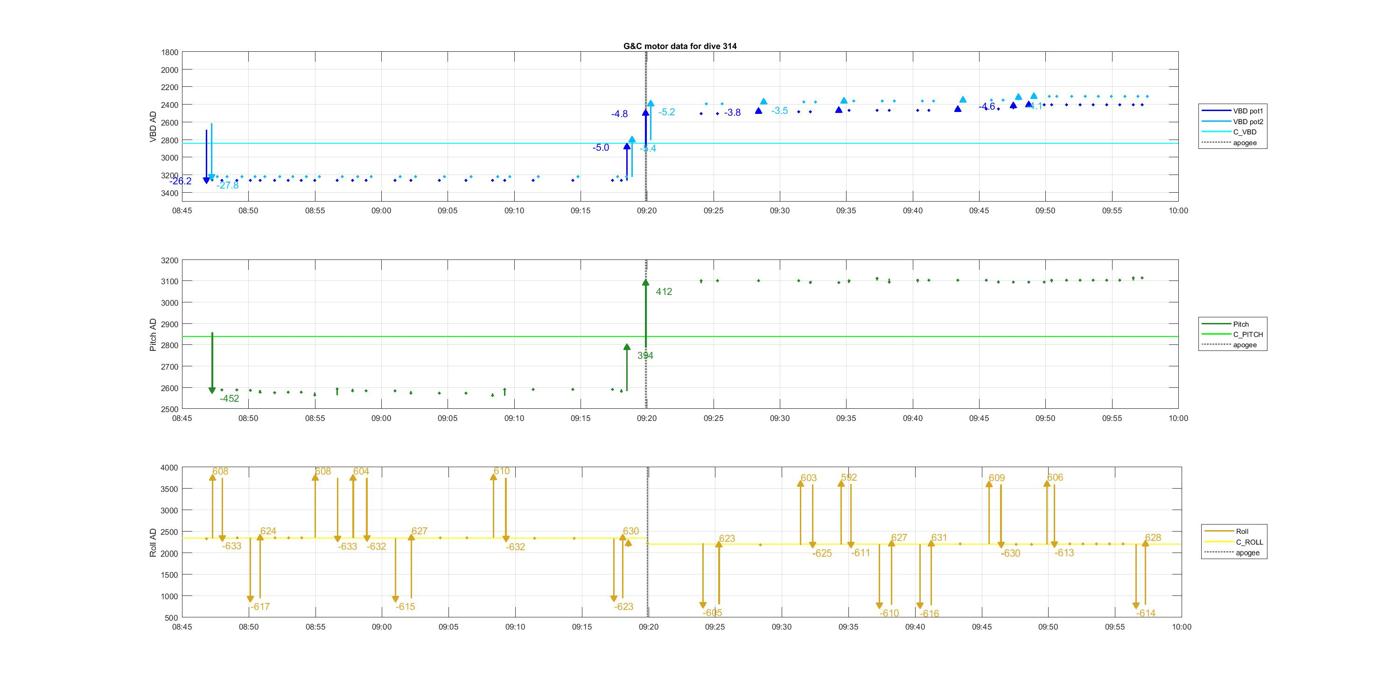The height and width of the screenshot is (693, 1400).
Task: Click the '609' roll data label
Action: (x=997, y=478)
